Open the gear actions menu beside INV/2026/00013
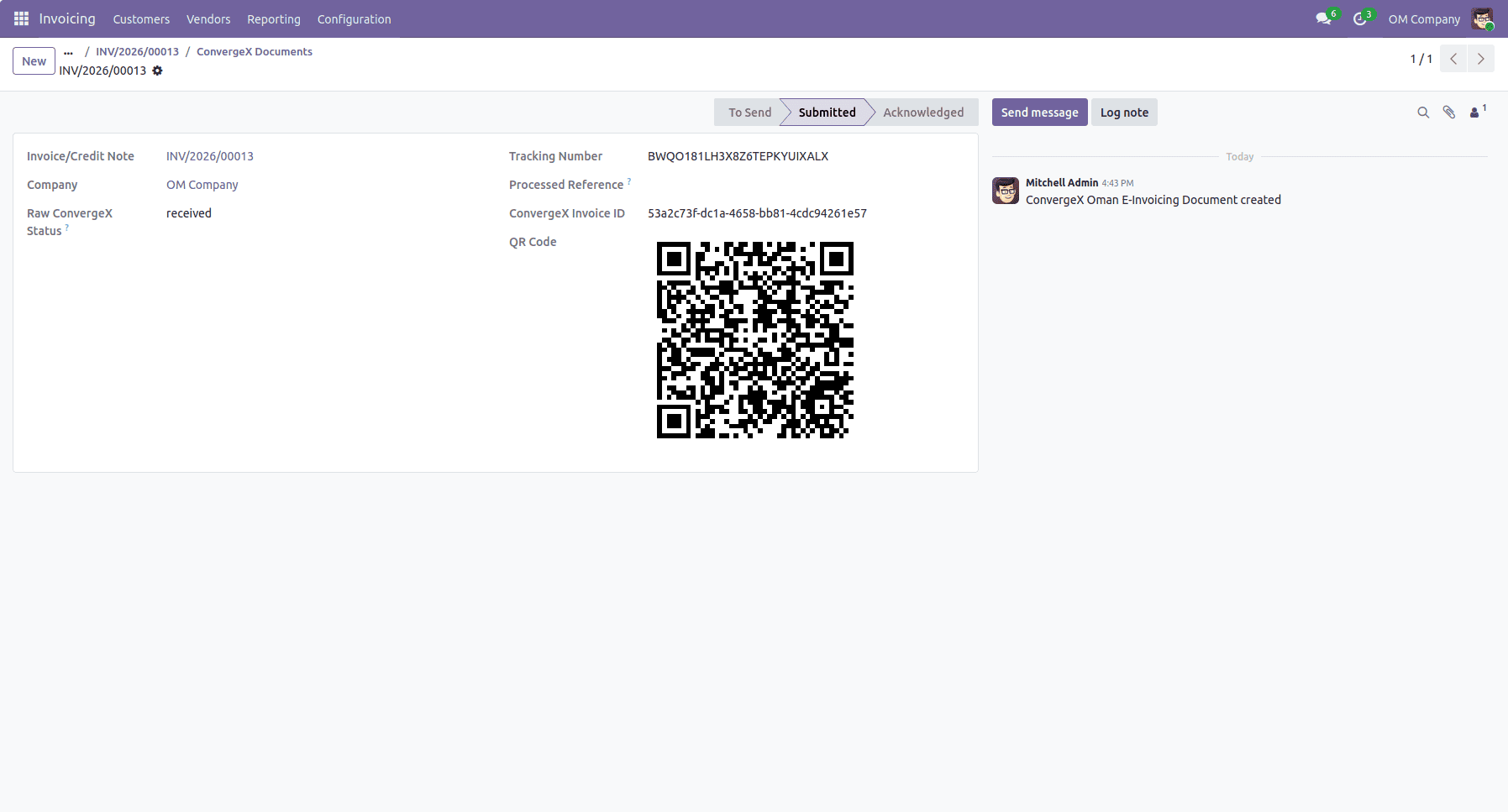The height and width of the screenshot is (812, 1508). (157, 71)
